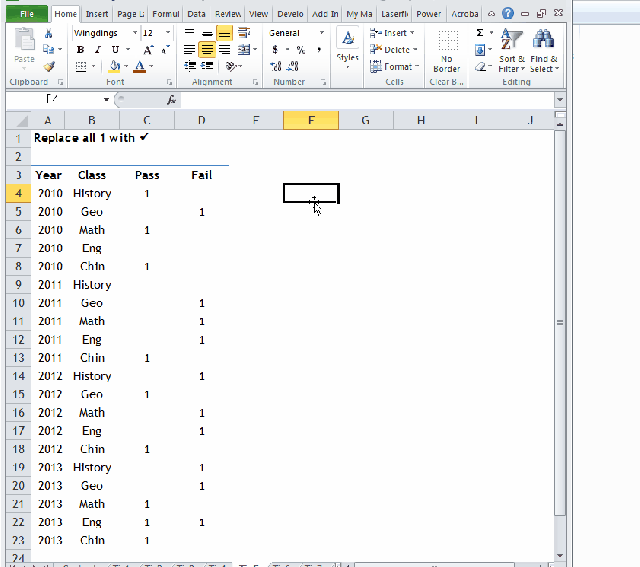The height and width of the screenshot is (567, 640).
Task: Toggle Wrap Text
Action: click(x=244, y=33)
